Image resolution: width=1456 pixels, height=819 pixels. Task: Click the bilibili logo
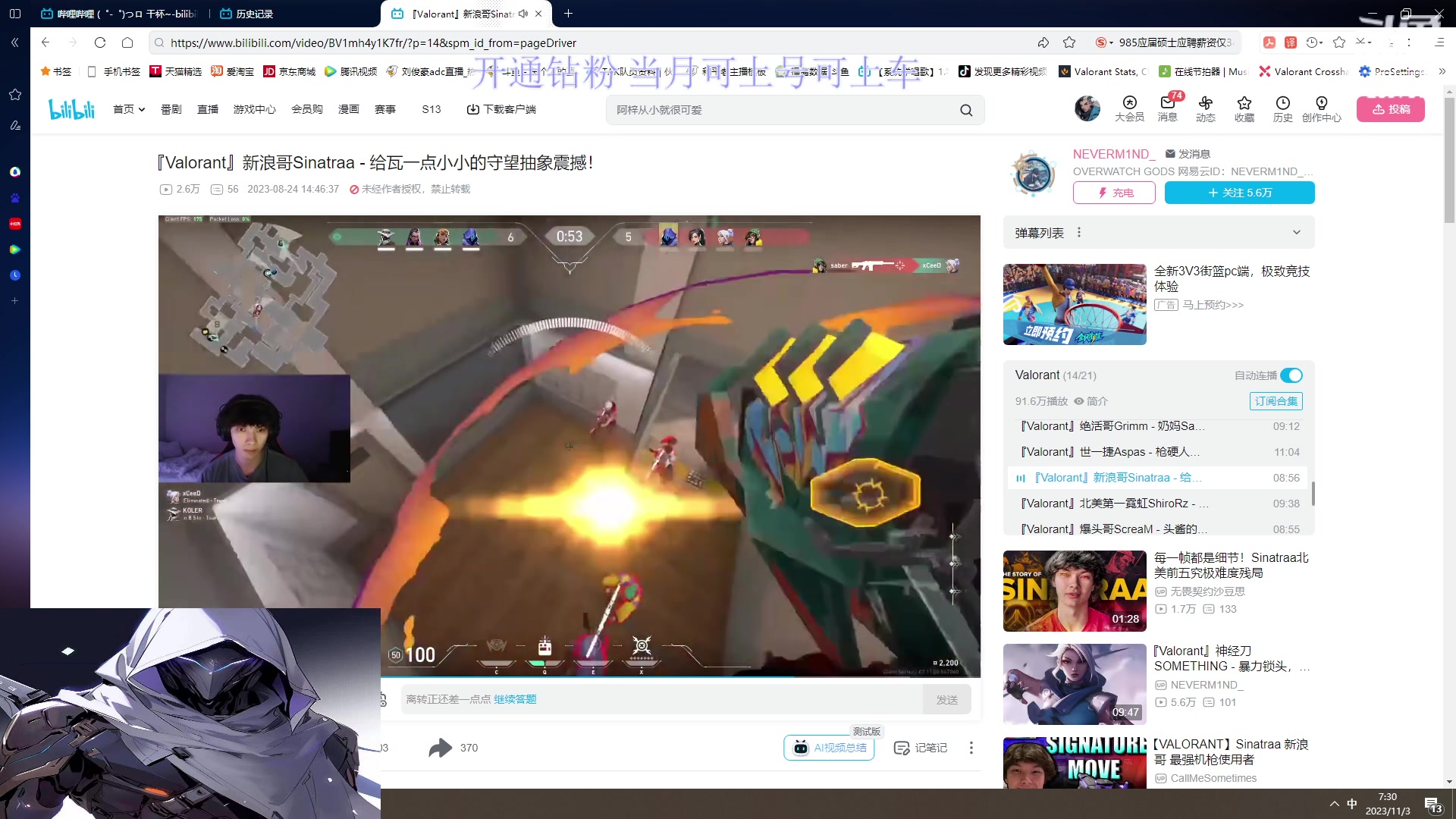pyautogui.click(x=71, y=108)
